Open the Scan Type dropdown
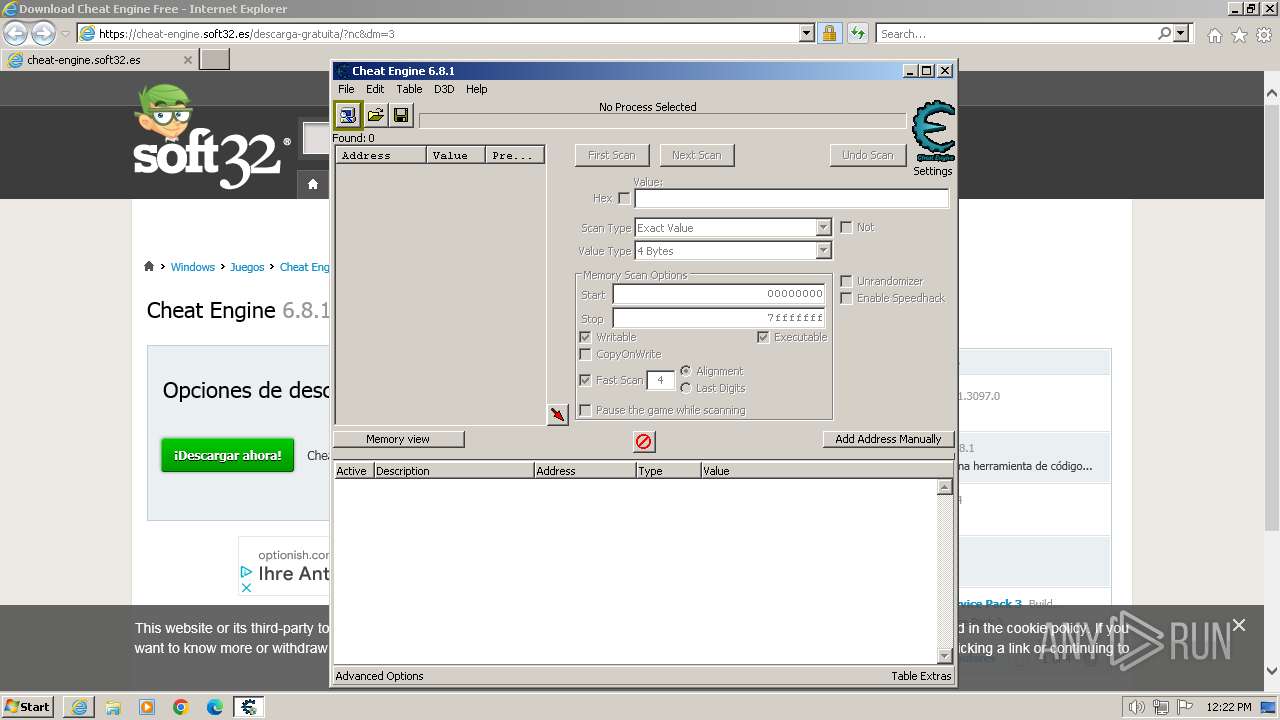The image size is (1280, 720). pyautogui.click(x=823, y=228)
